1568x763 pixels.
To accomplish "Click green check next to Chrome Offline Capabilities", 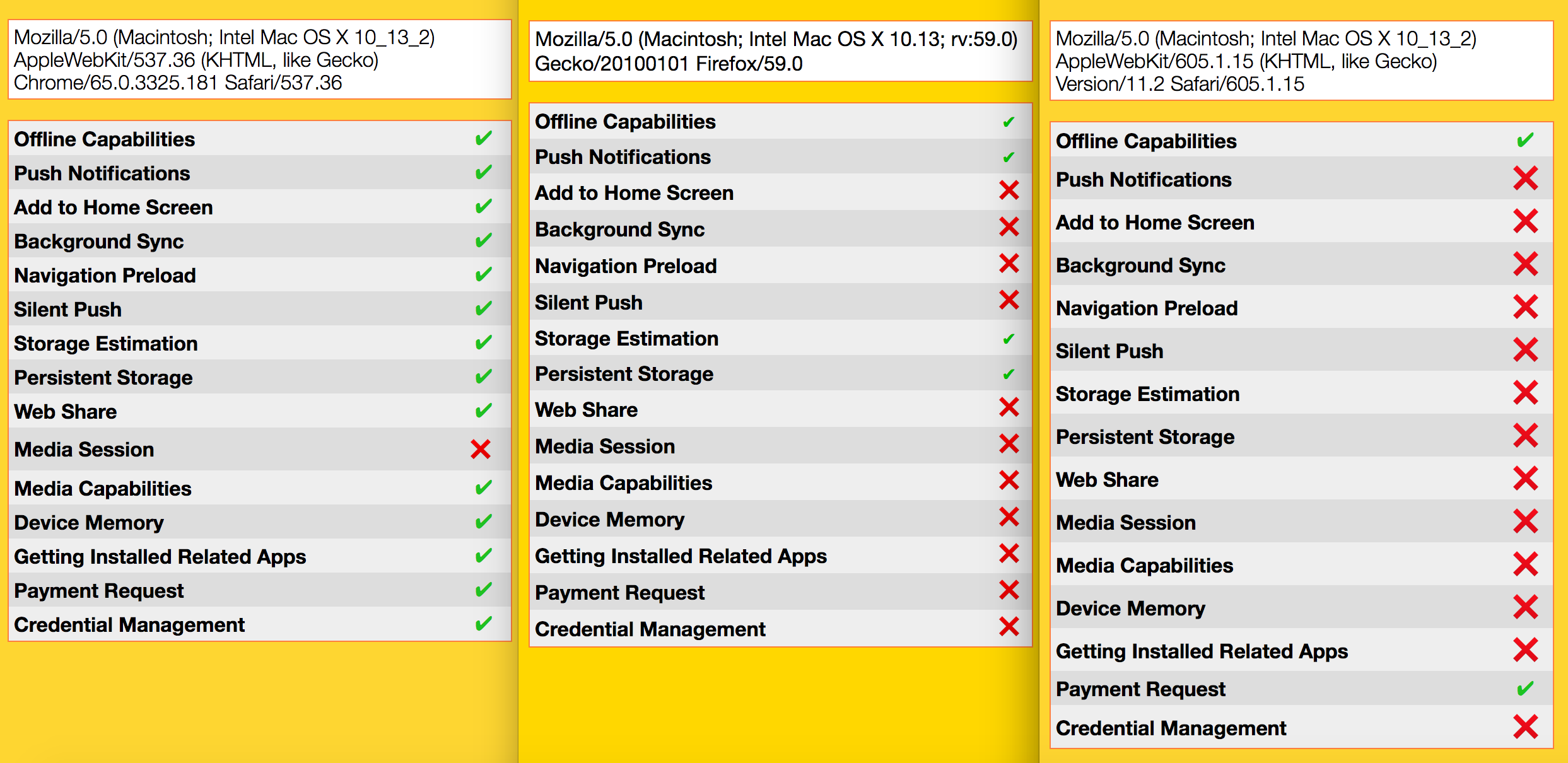I will [x=483, y=139].
